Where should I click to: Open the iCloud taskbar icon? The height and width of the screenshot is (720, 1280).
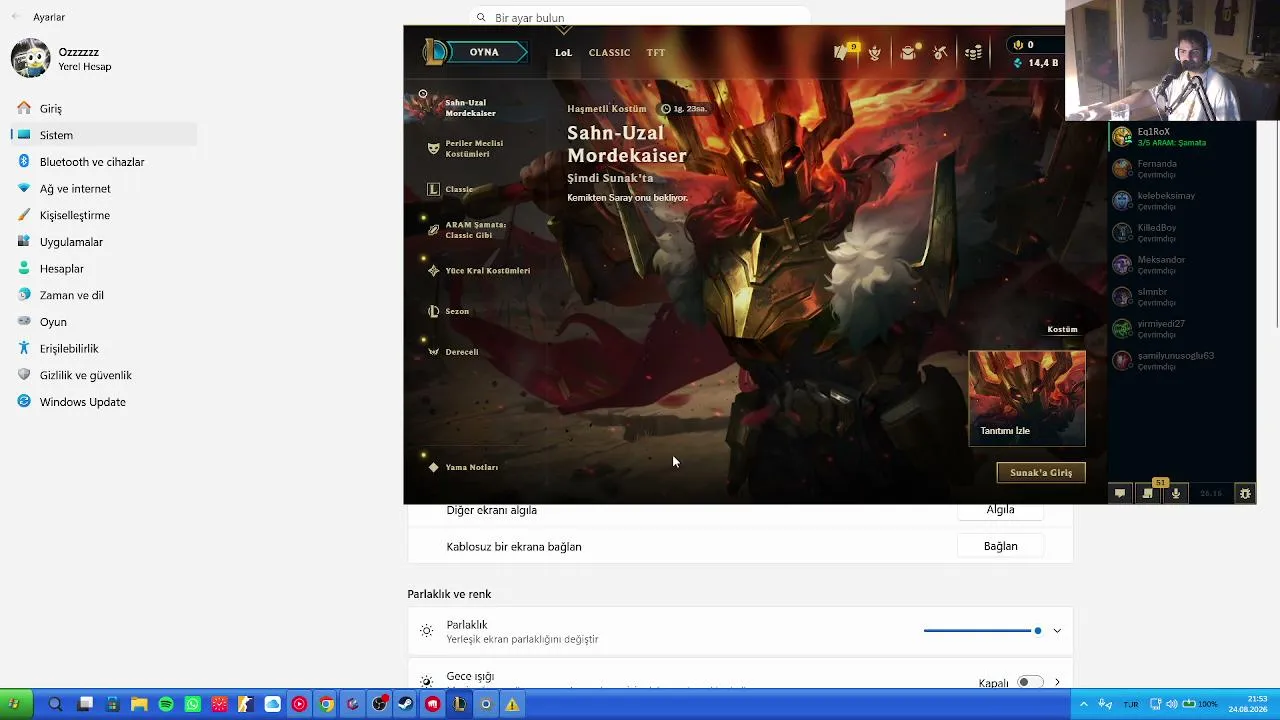tap(273, 704)
